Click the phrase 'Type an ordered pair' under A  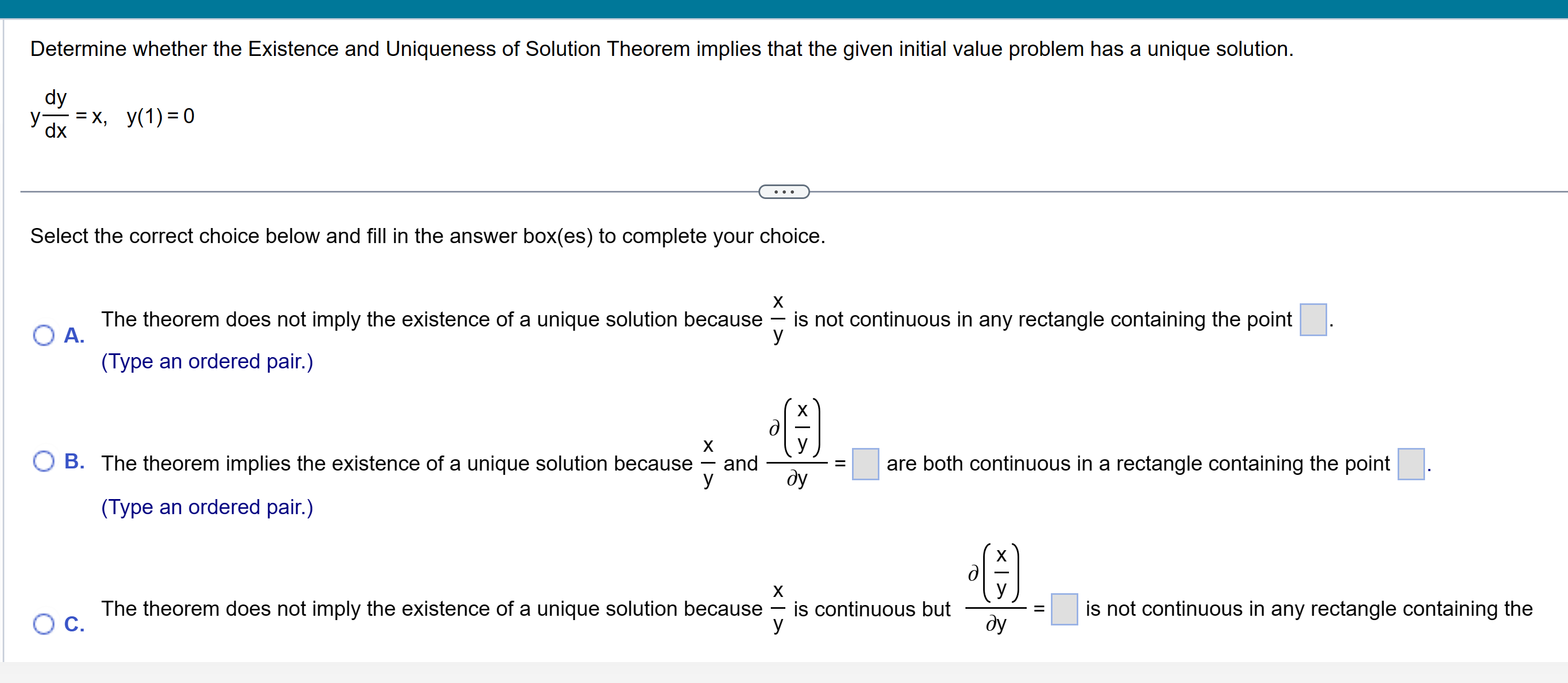tap(207, 361)
